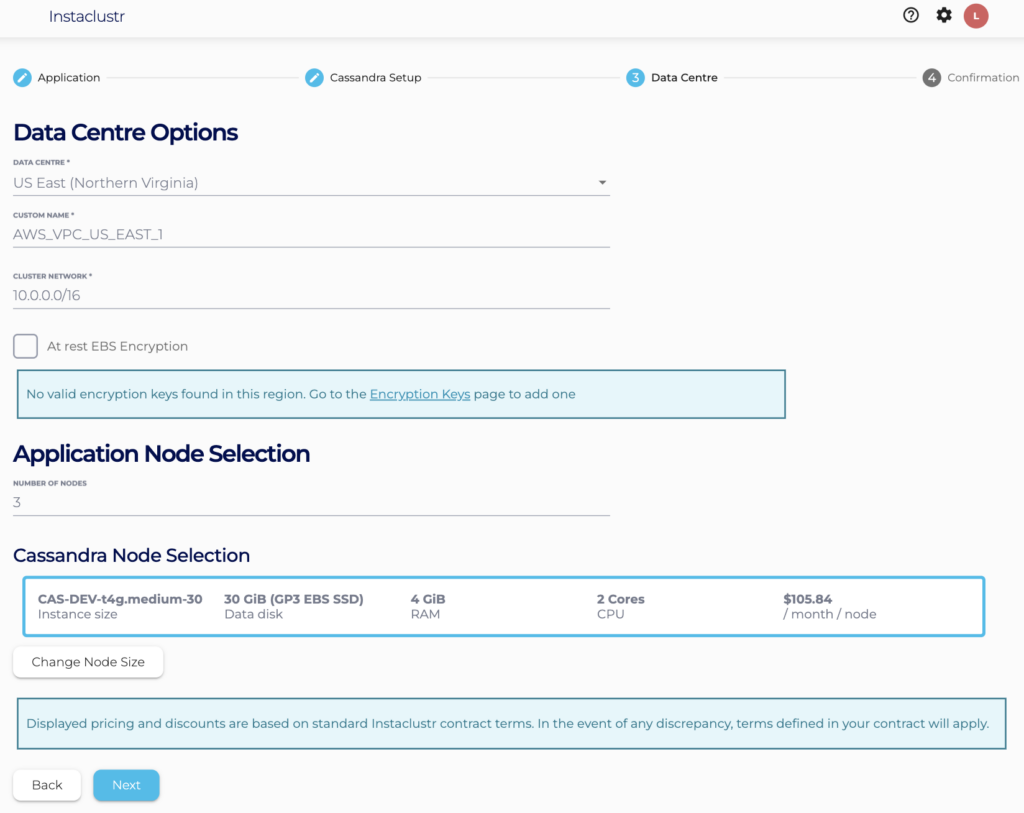Click the Data Centre step number 3 circle

click(634, 77)
